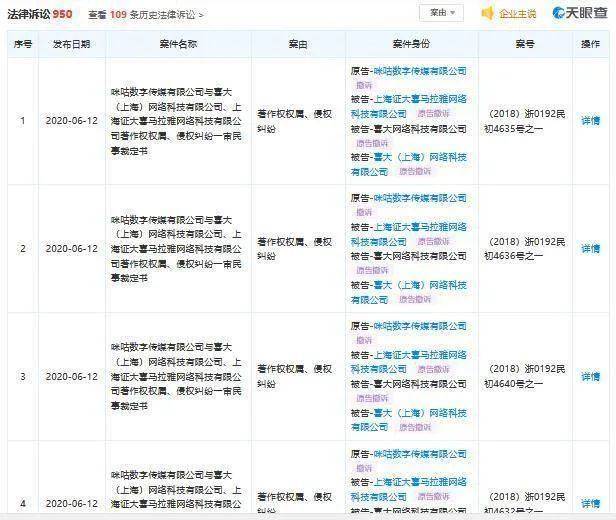Click the 企业主说 label
Screen dimensions: 616x520
click(x=517, y=14)
